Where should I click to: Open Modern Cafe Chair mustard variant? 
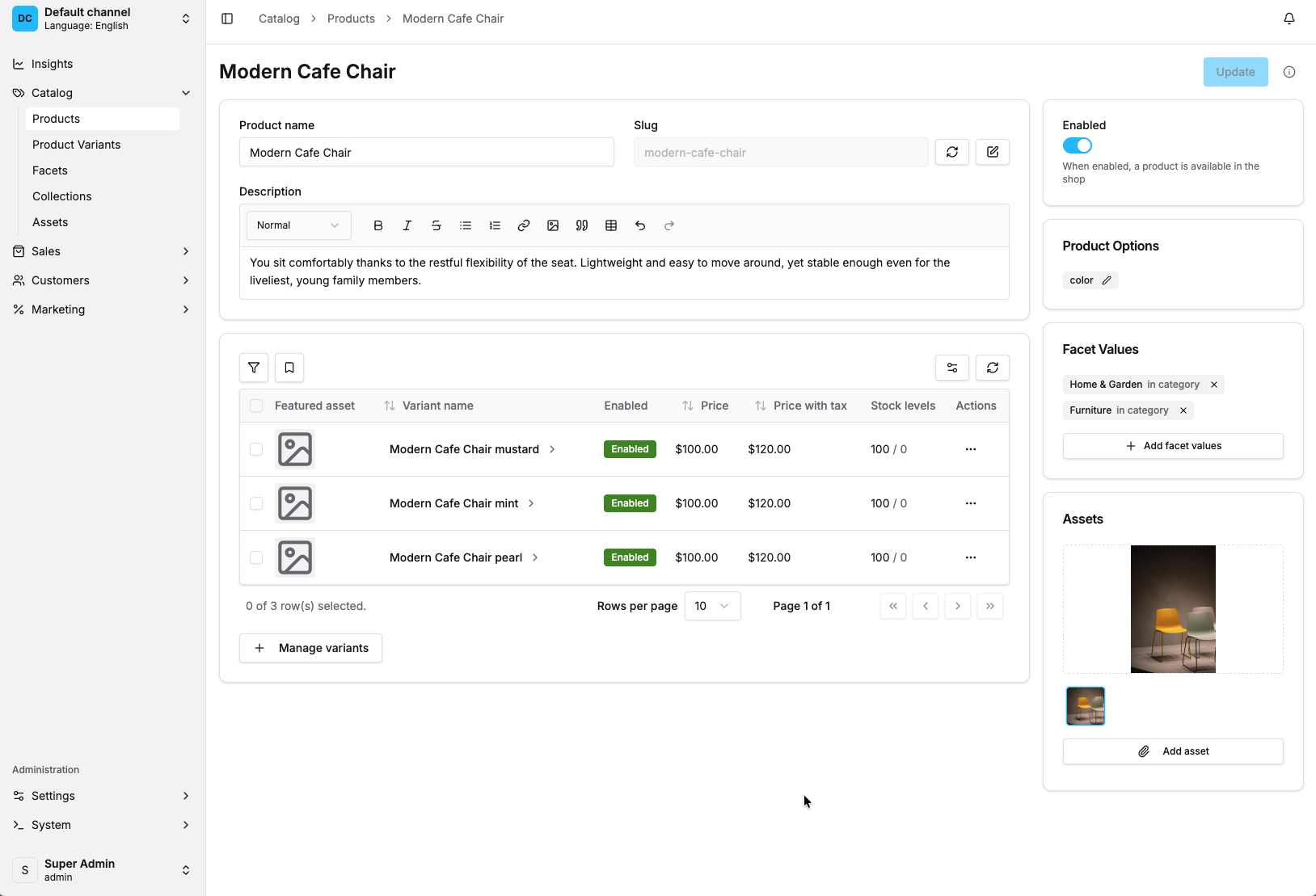pyautogui.click(x=472, y=449)
